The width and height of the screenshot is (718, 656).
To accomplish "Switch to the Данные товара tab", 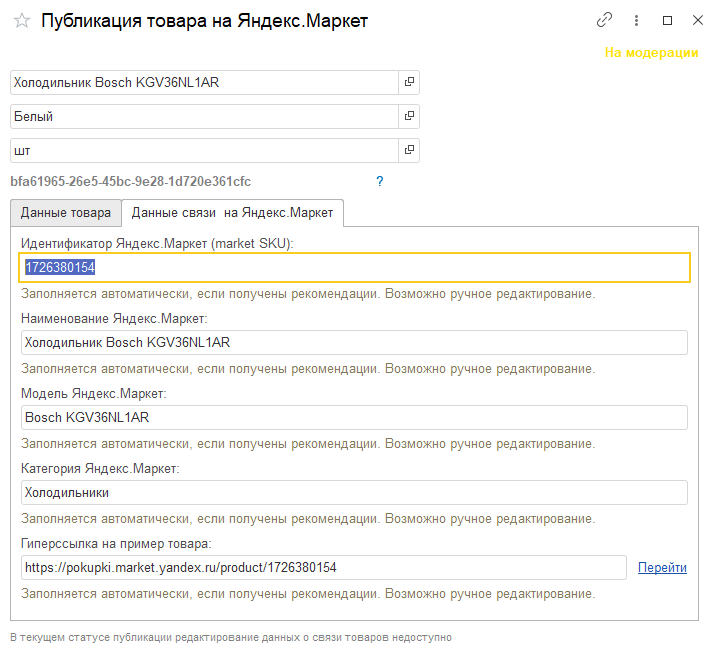I will pos(66,213).
